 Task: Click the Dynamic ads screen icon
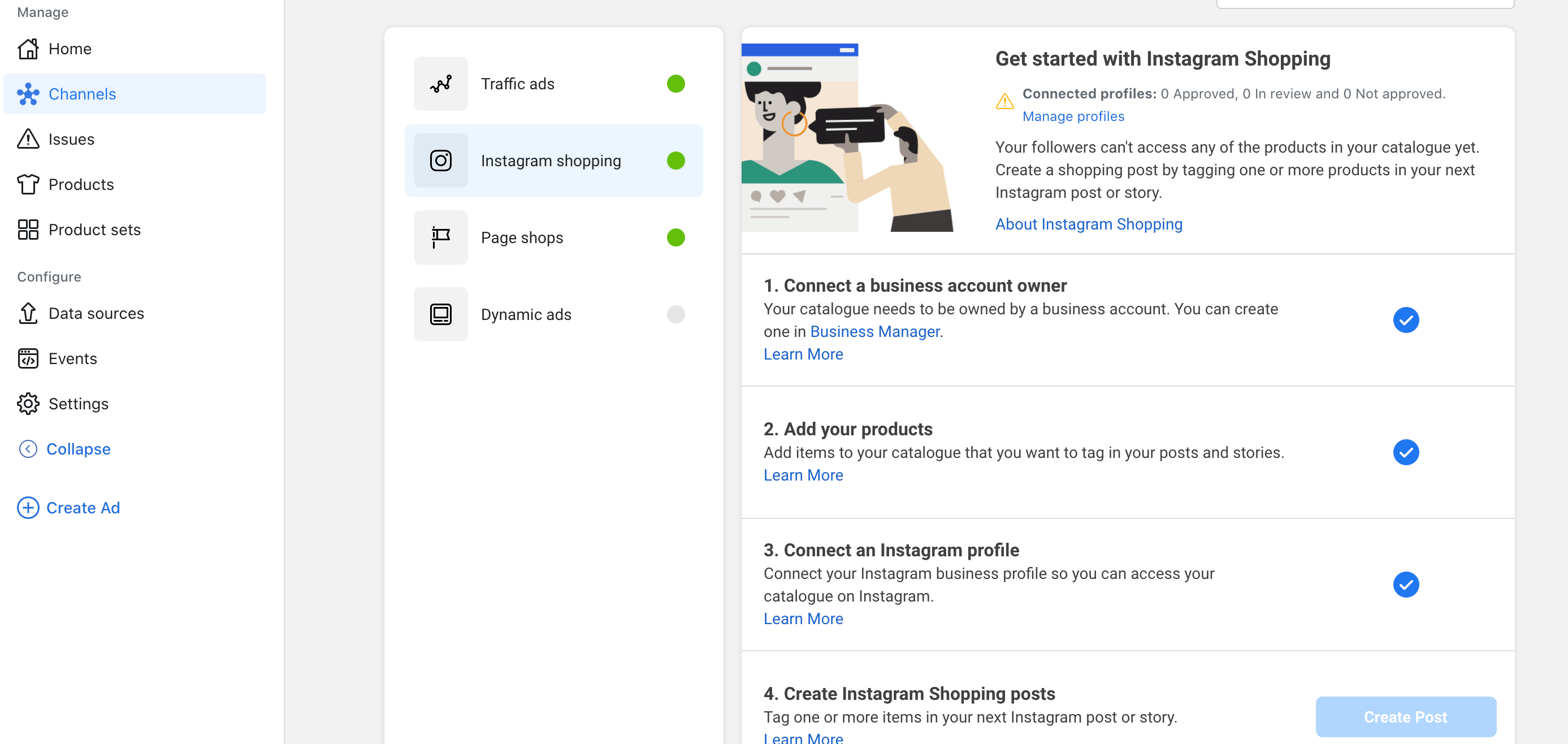[x=441, y=314]
